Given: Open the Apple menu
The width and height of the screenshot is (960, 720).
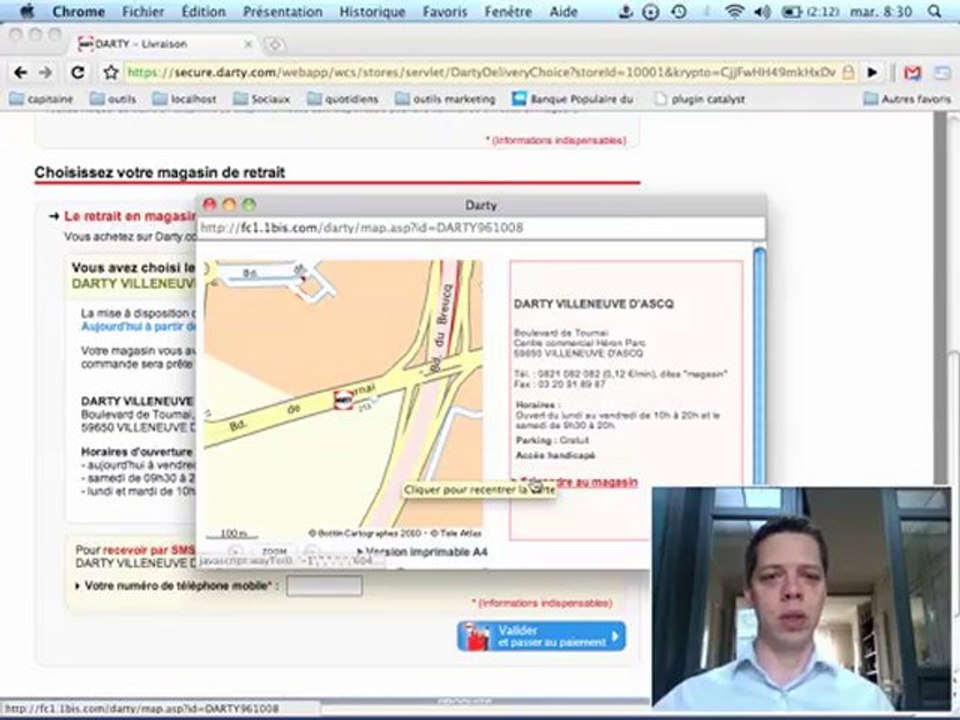Looking at the screenshot, I should (x=28, y=11).
